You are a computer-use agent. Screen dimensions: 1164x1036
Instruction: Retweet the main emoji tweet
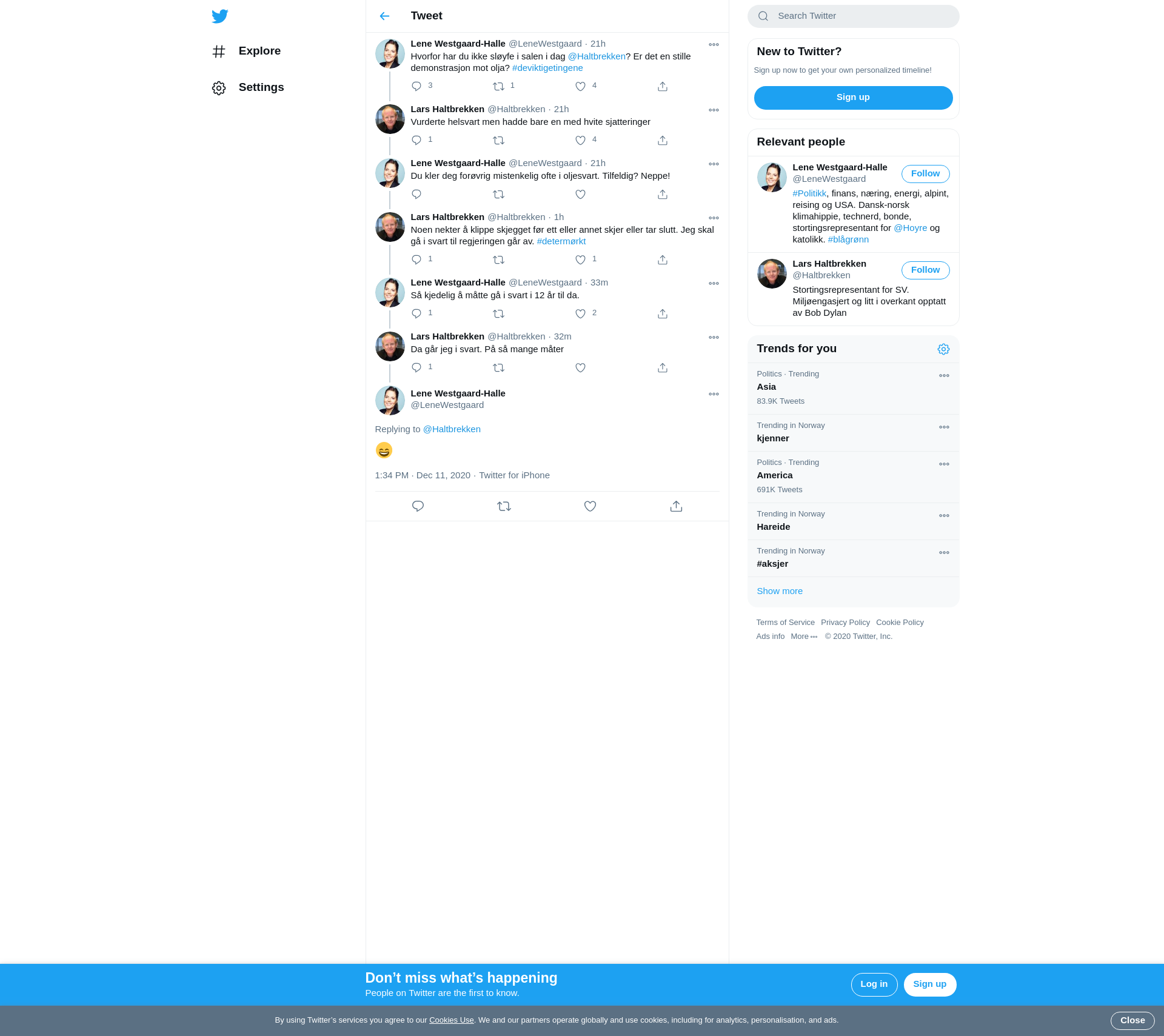click(x=504, y=506)
